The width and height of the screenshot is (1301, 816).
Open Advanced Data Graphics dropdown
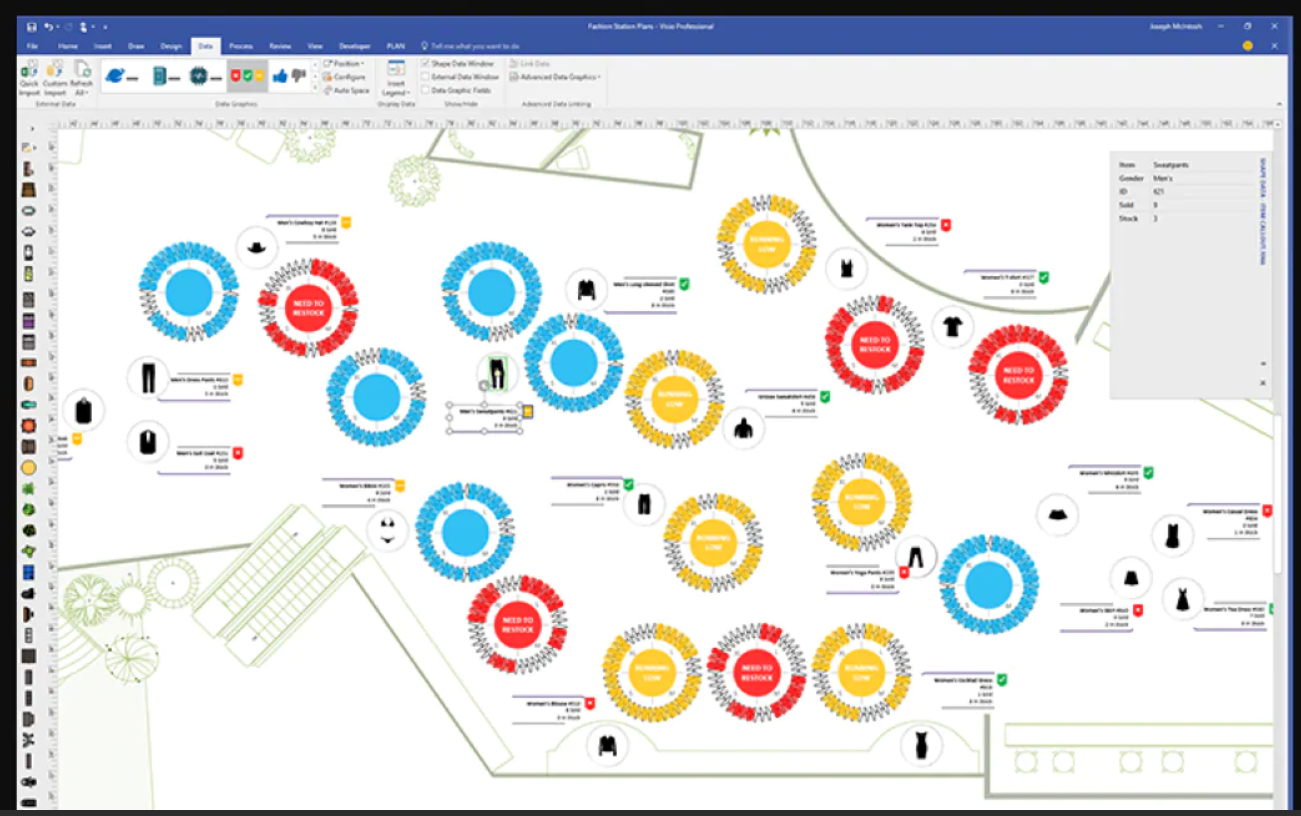click(x=555, y=76)
